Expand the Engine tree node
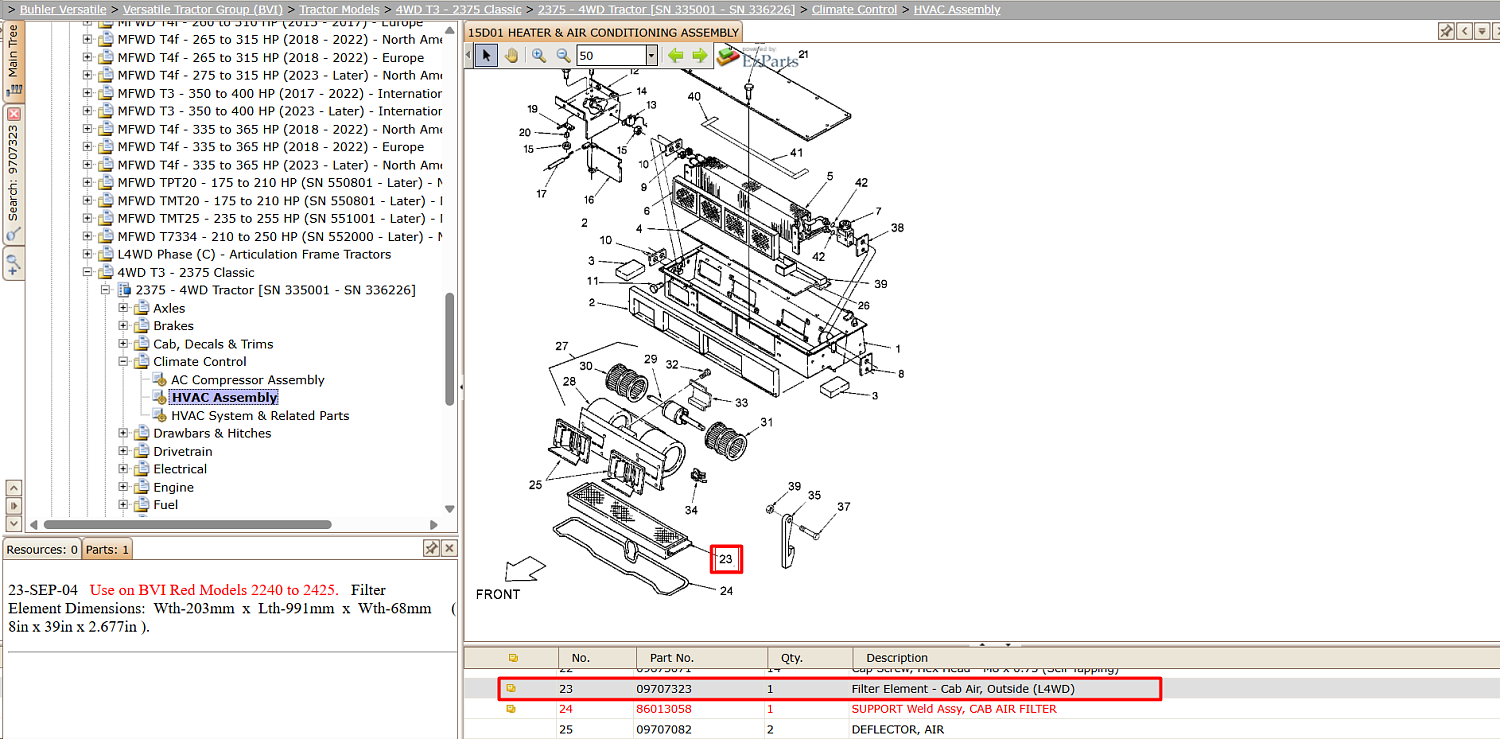 124,487
